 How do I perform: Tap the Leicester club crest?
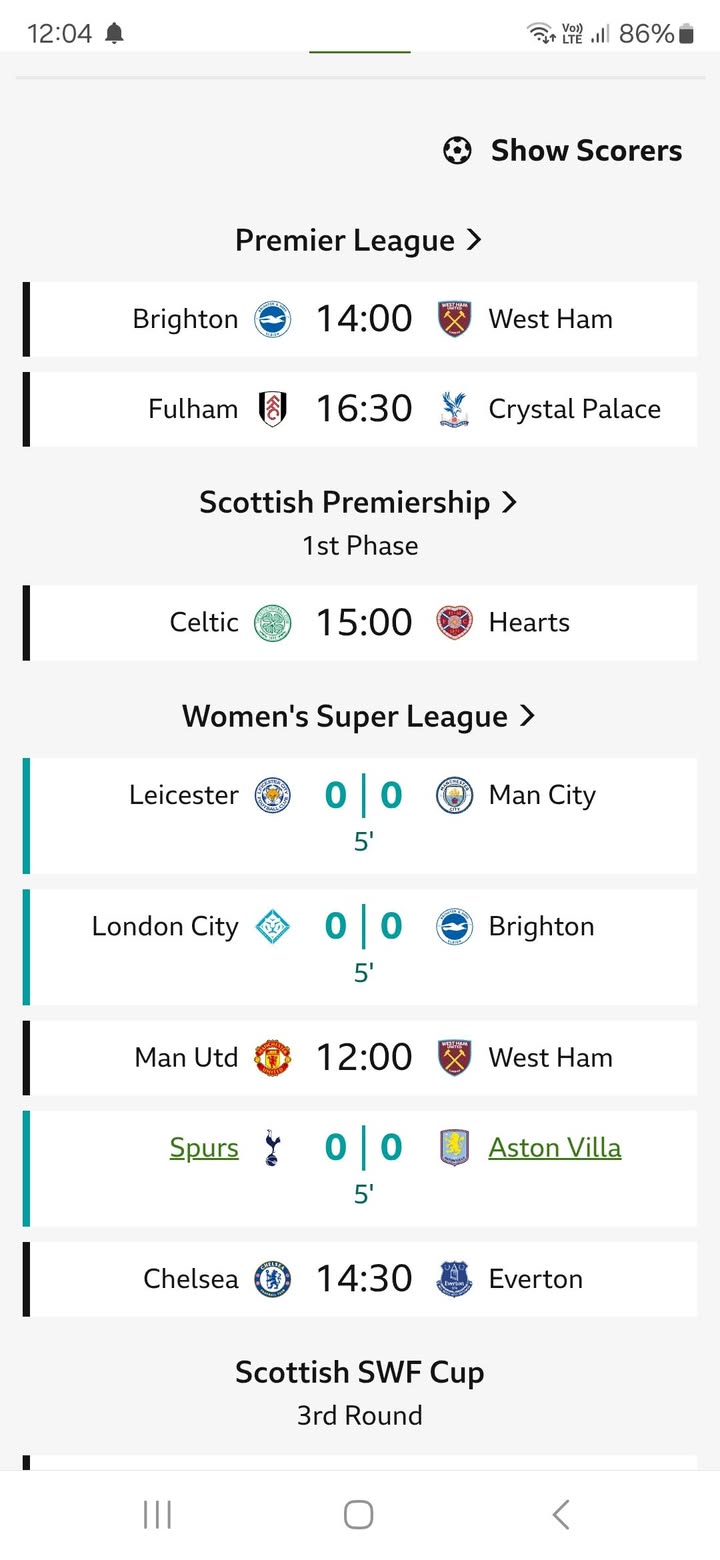tap(272, 796)
